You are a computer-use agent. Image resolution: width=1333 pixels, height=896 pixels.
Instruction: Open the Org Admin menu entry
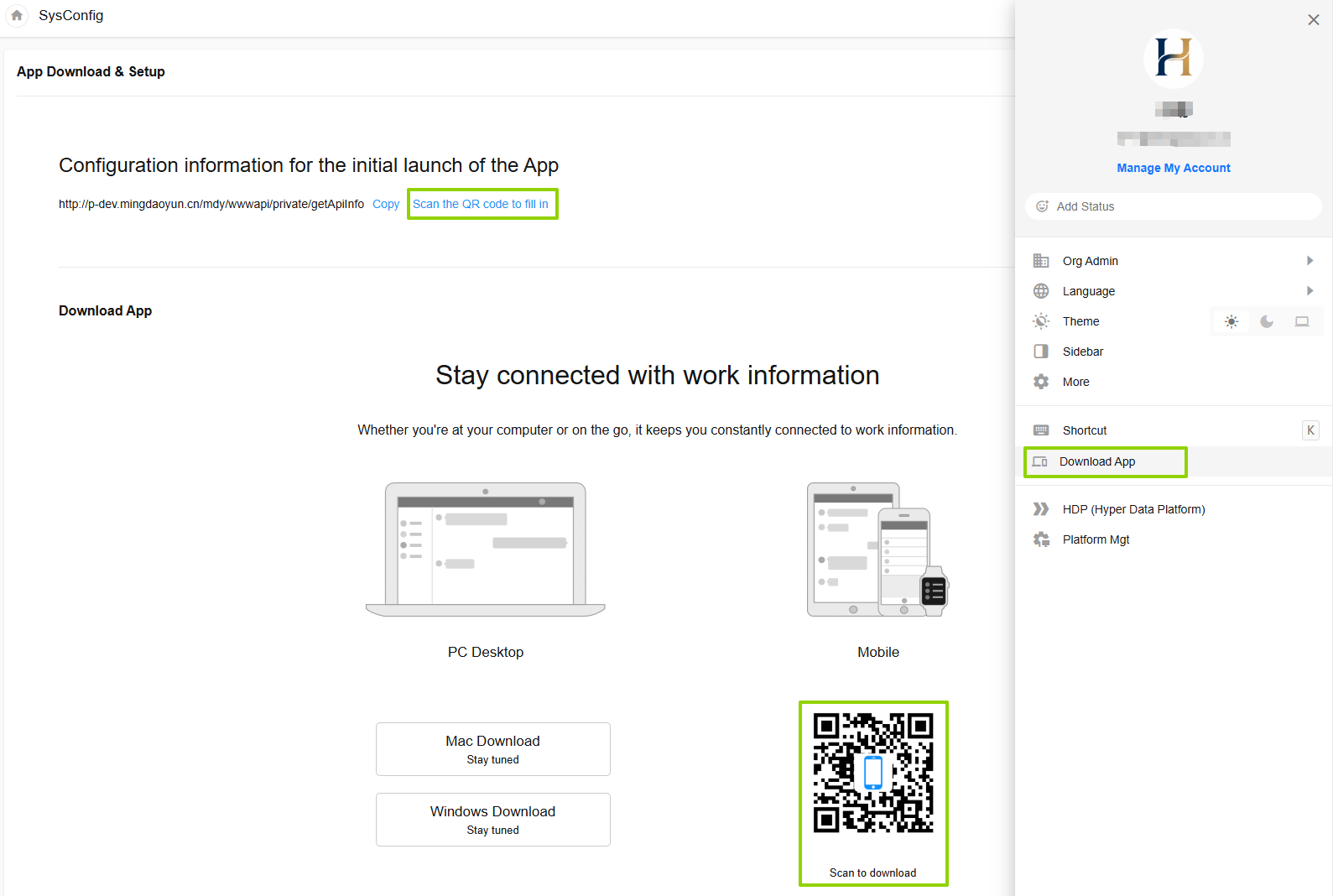(1174, 261)
